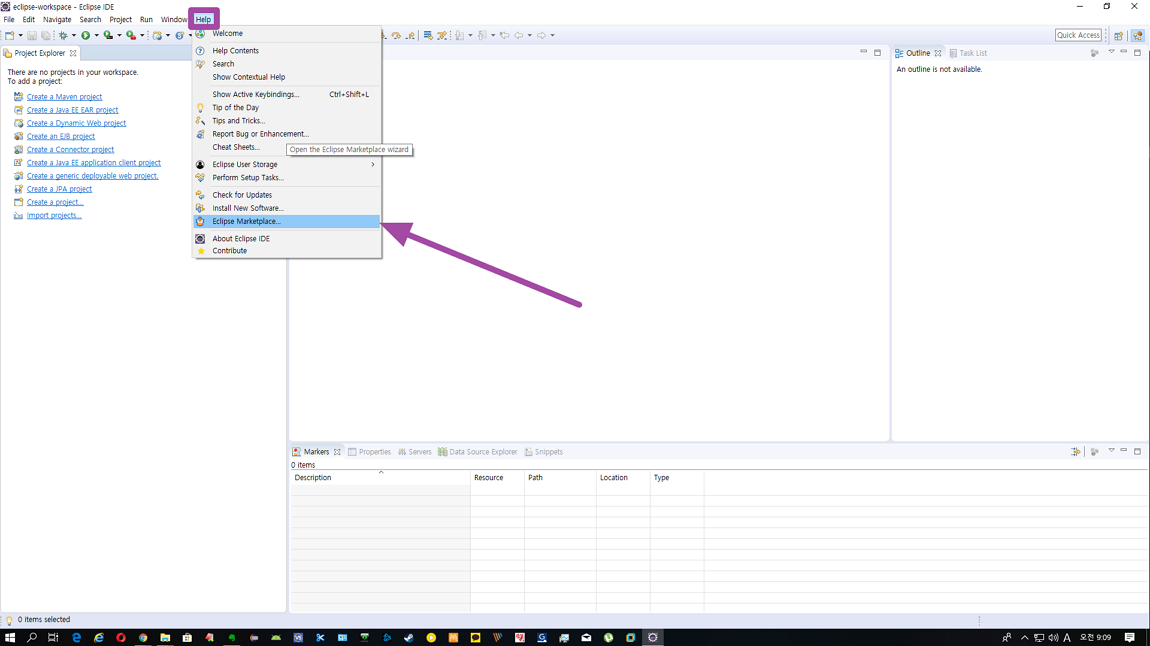Click the green Run button icon
Image resolution: width=1150 pixels, height=646 pixels.
coord(86,35)
